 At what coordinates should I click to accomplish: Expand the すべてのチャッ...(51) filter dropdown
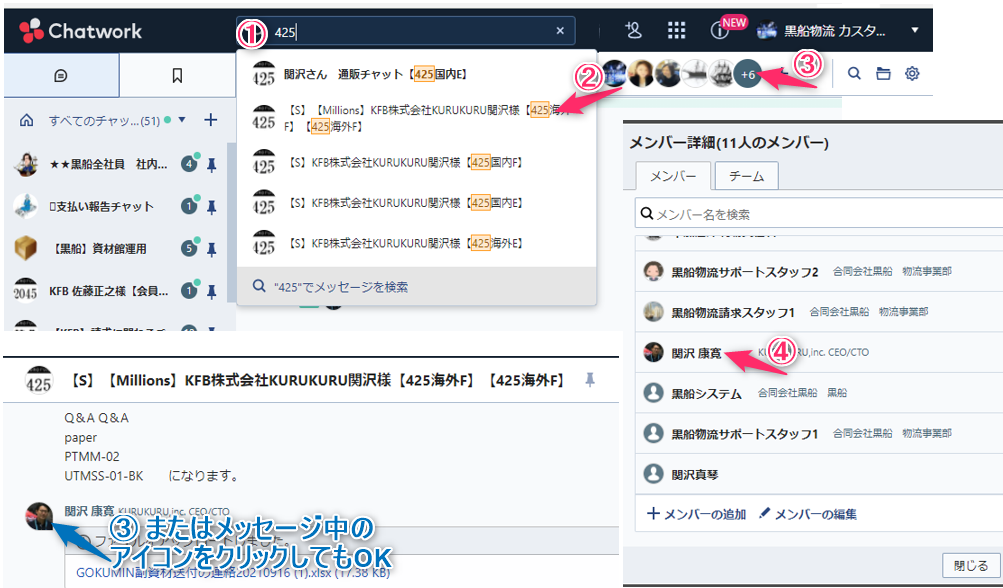[182, 120]
